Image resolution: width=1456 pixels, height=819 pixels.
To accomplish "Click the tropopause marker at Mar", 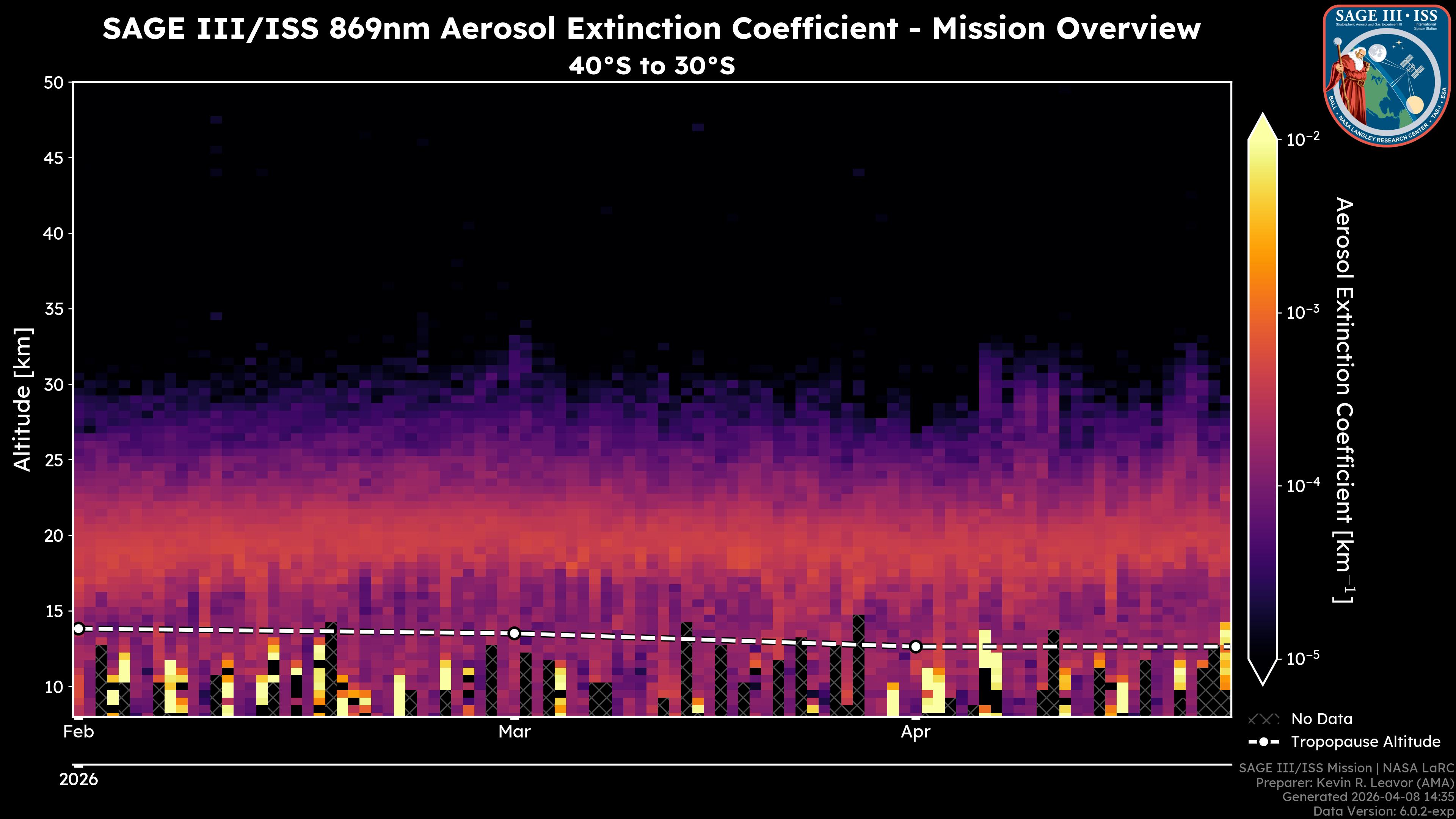I will (x=515, y=633).
